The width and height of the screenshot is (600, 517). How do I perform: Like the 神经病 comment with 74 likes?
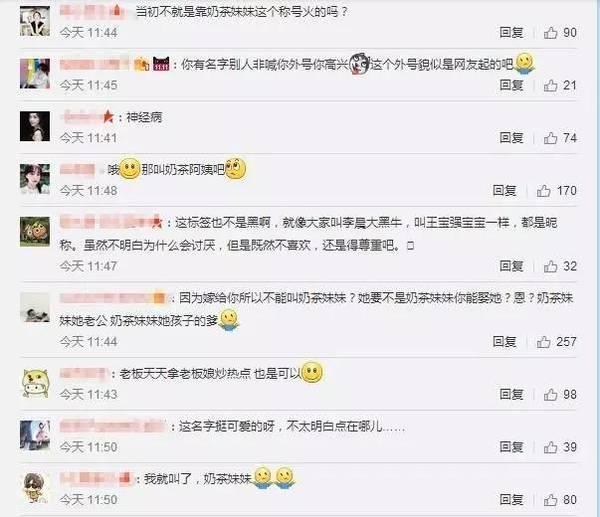550,138
